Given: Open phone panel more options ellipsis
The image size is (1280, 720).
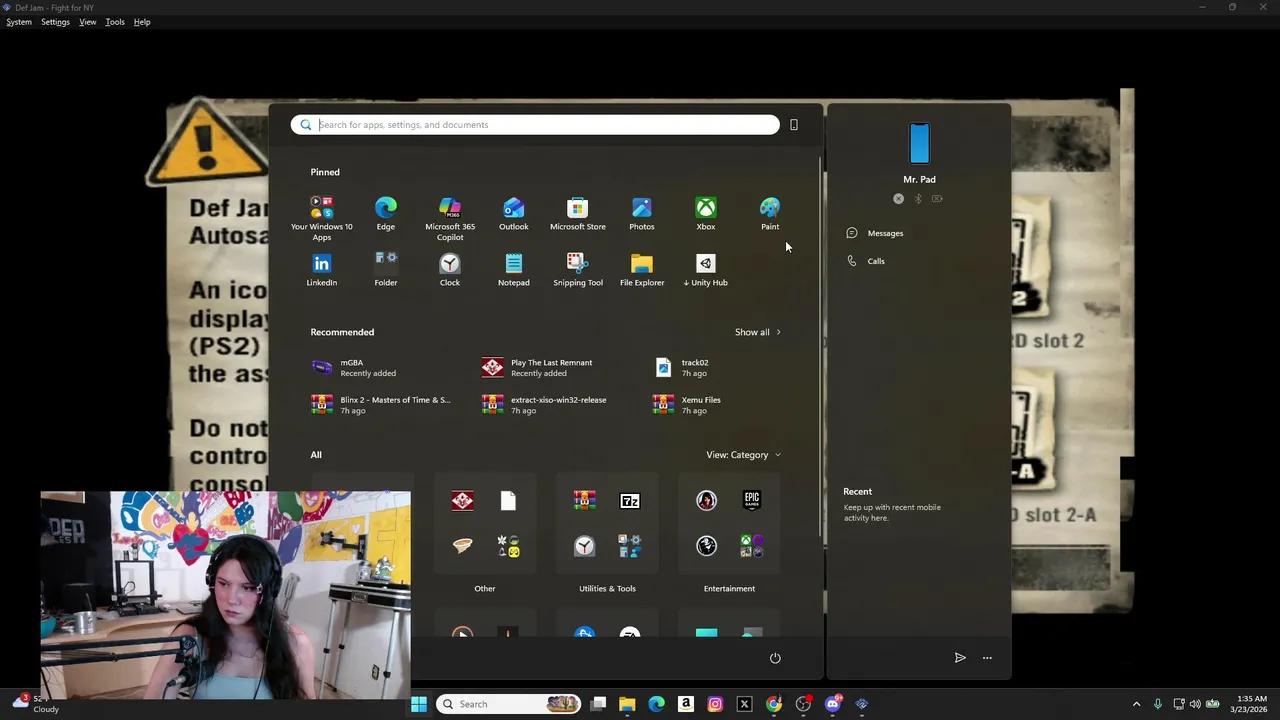Looking at the screenshot, I should (x=987, y=658).
